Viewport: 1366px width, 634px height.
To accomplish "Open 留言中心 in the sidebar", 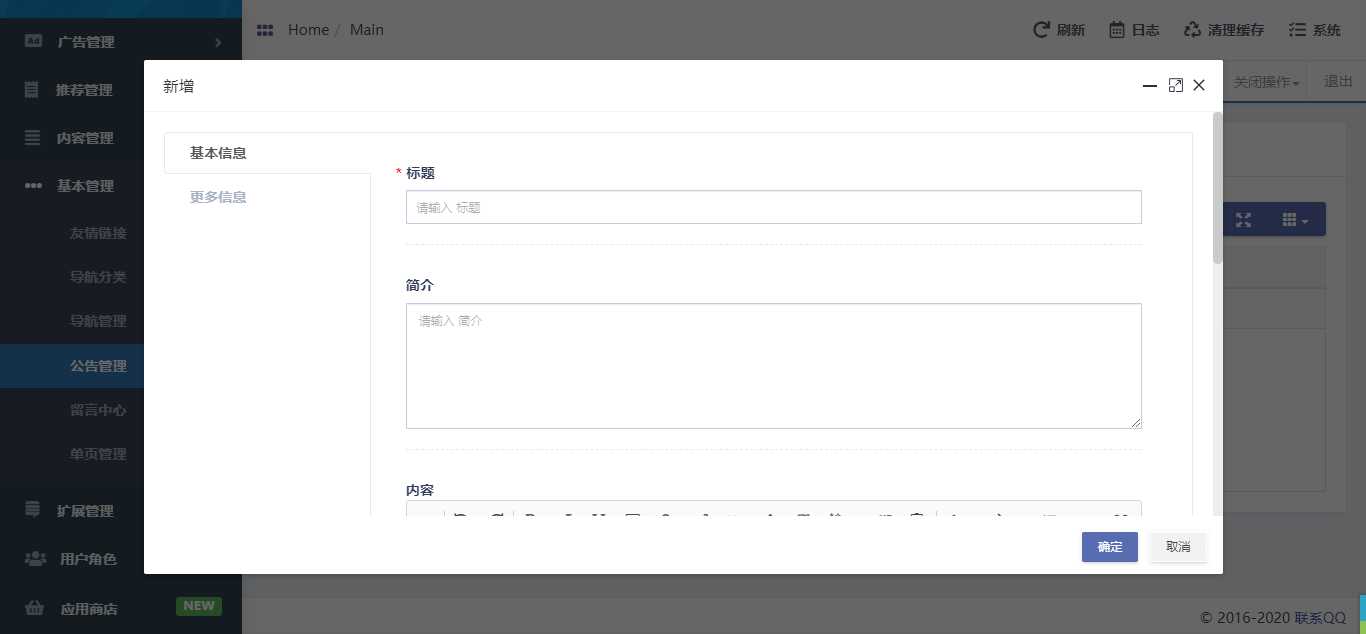I will point(98,410).
